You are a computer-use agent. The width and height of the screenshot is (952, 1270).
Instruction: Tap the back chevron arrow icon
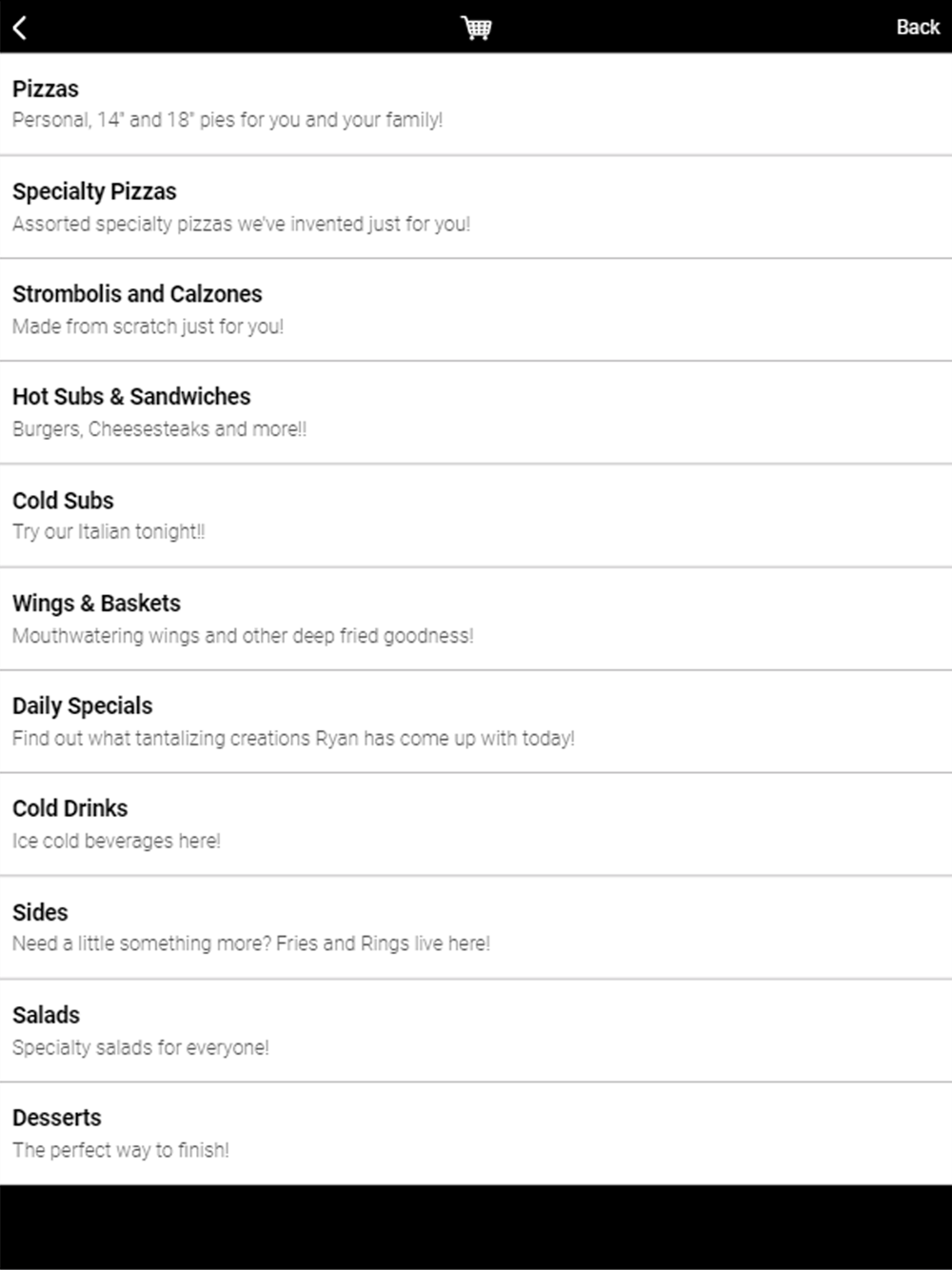point(20,28)
